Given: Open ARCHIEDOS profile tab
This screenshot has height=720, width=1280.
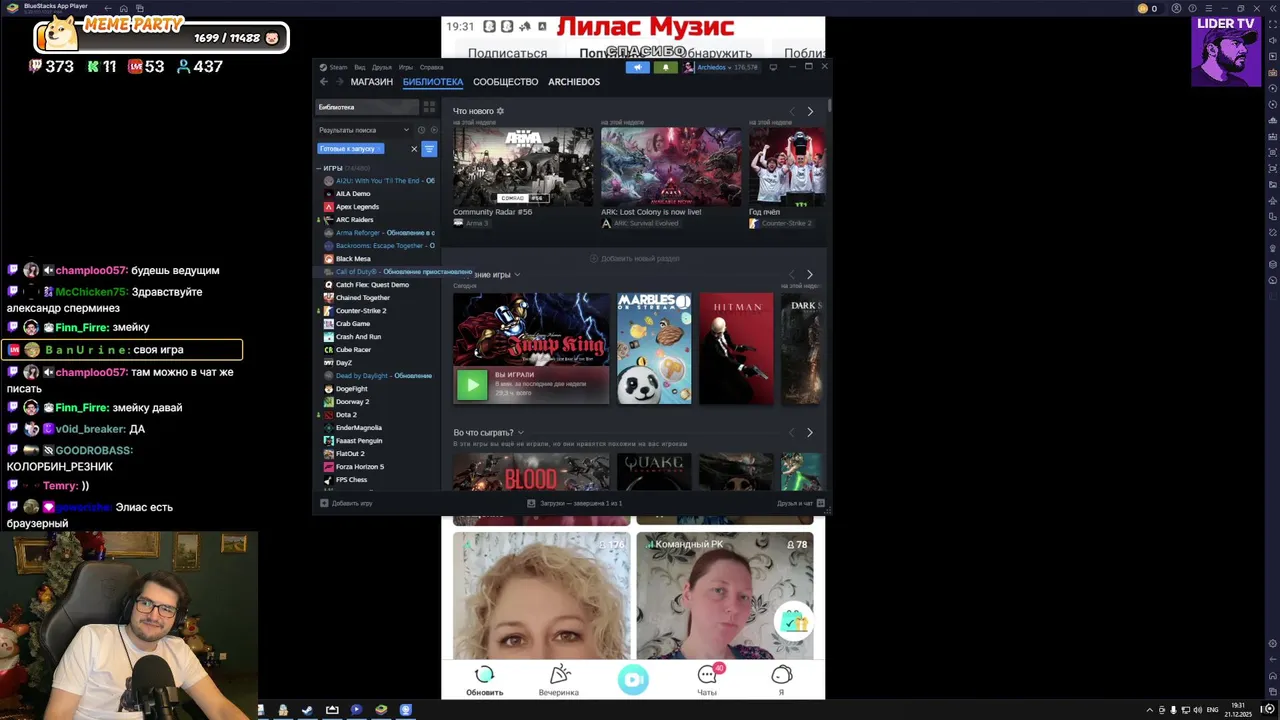Looking at the screenshot, I should pos(574,82).
